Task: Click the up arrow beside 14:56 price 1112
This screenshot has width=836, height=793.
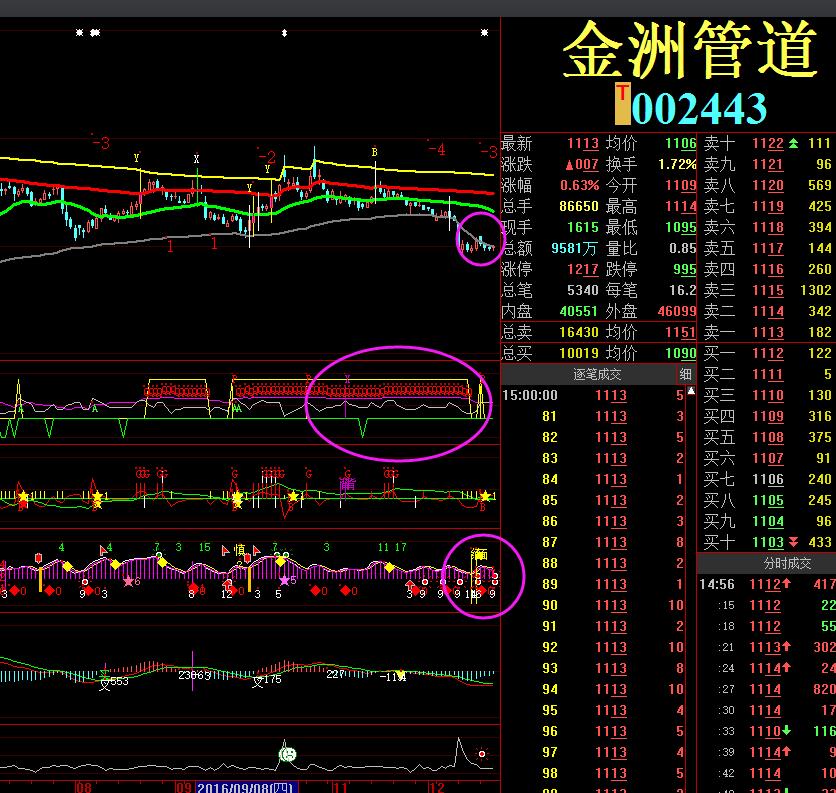Action: tap(786, 584)
